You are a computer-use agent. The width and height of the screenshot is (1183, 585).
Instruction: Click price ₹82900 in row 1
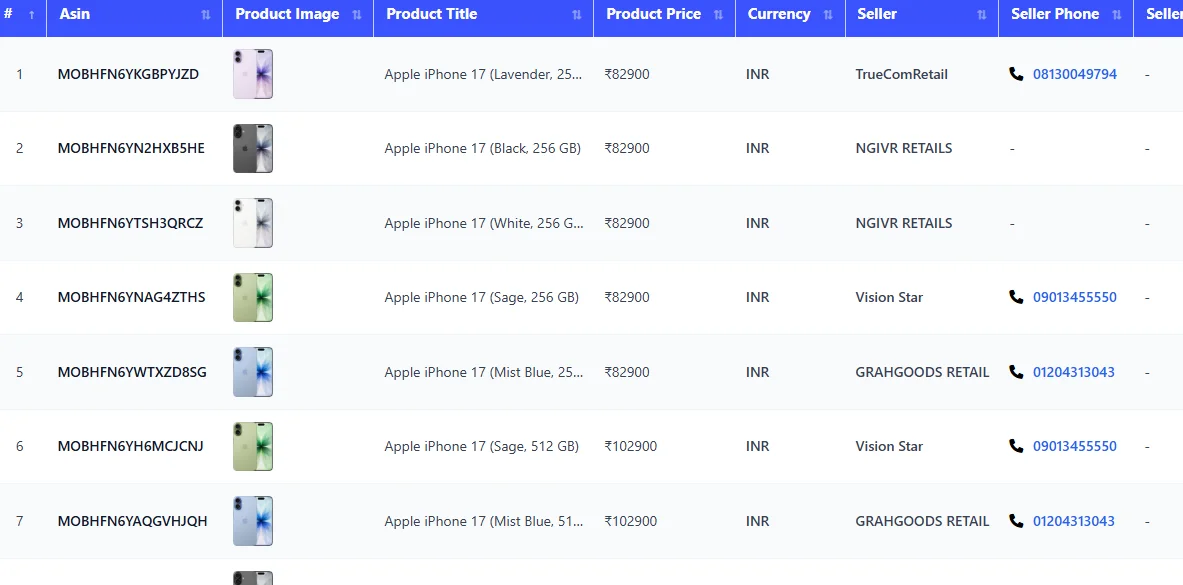[x=627, y=74]
